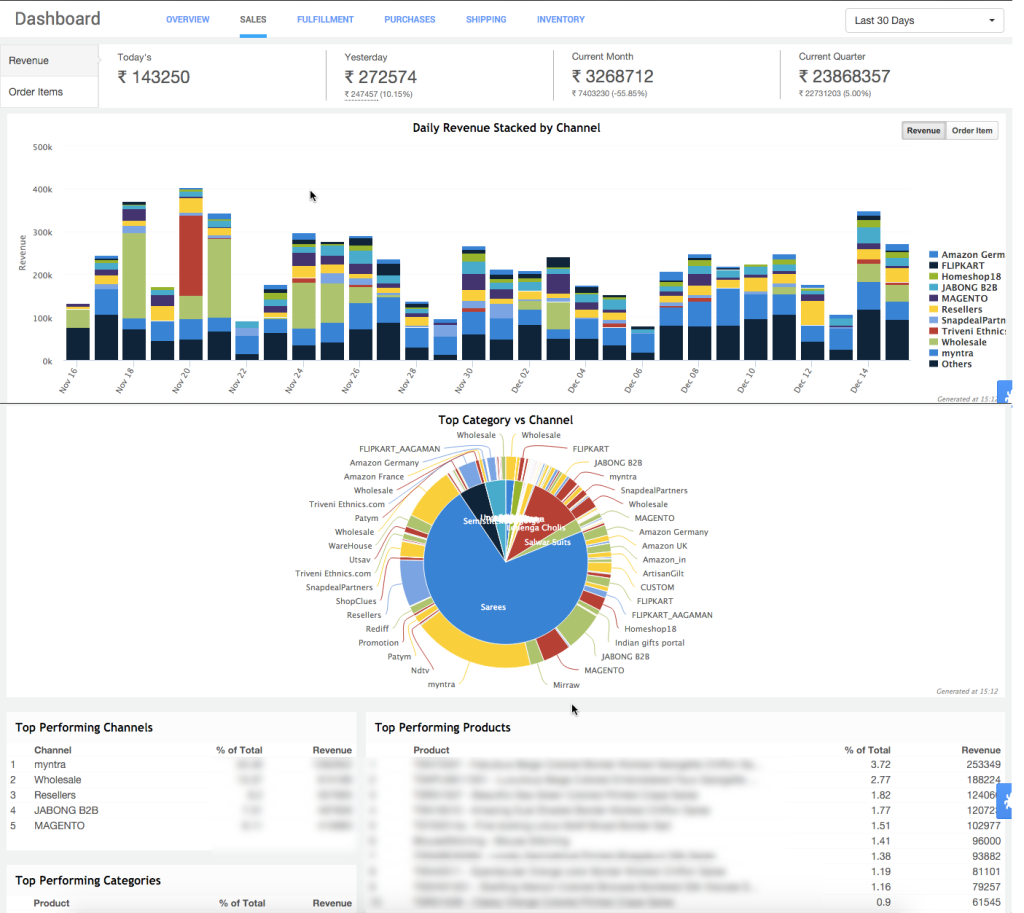The image size is (1024, 913).
Task: Open the Inventory tab
Action: [560, 20]
